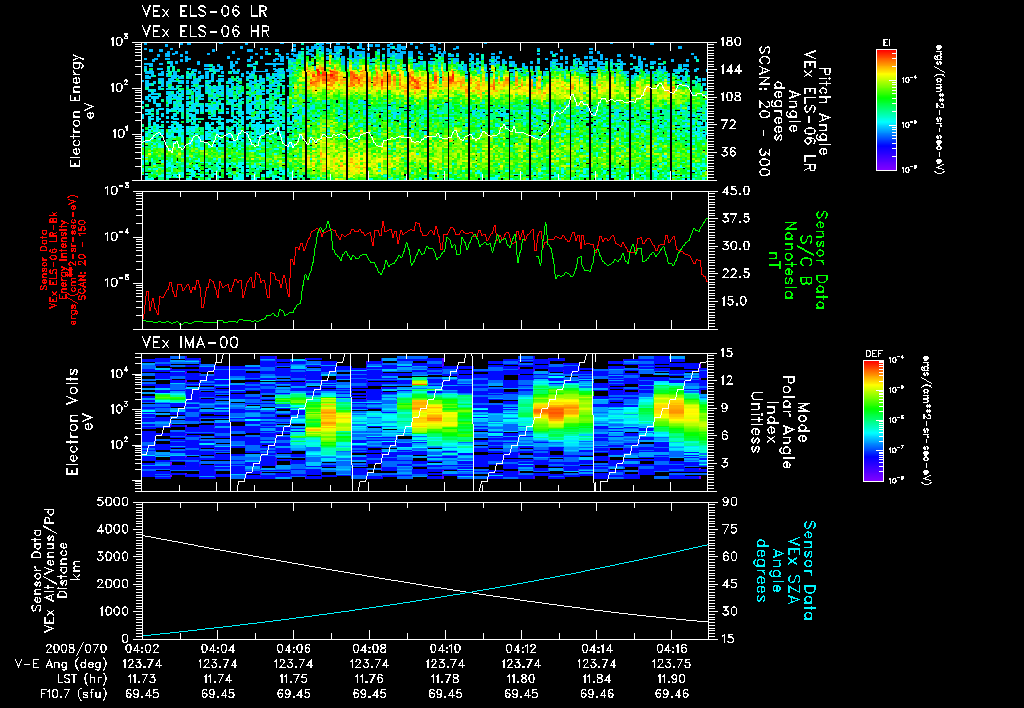Click the 4000 km altitude tick
This screenshot has height=708, width=1024.
(112, 529)
